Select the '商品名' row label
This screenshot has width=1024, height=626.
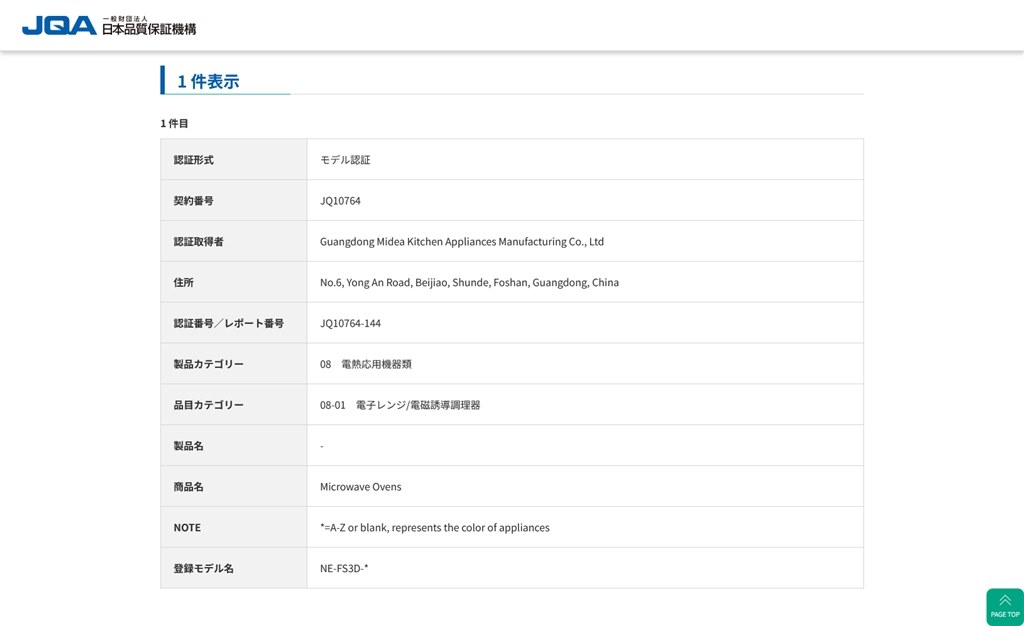pos(188,486)
